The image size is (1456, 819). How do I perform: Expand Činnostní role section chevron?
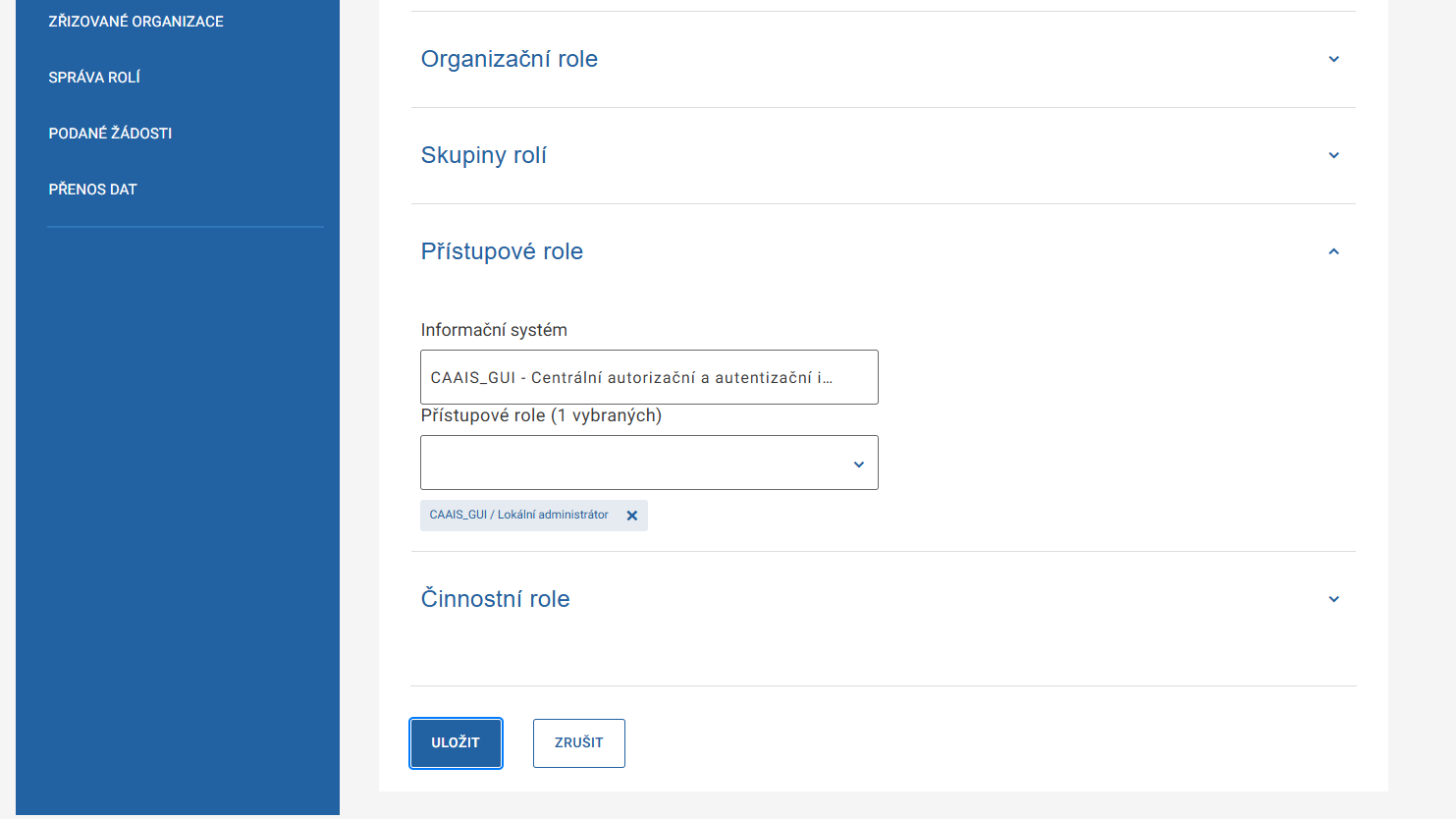pyautogui.click(x=1333, y=599)
